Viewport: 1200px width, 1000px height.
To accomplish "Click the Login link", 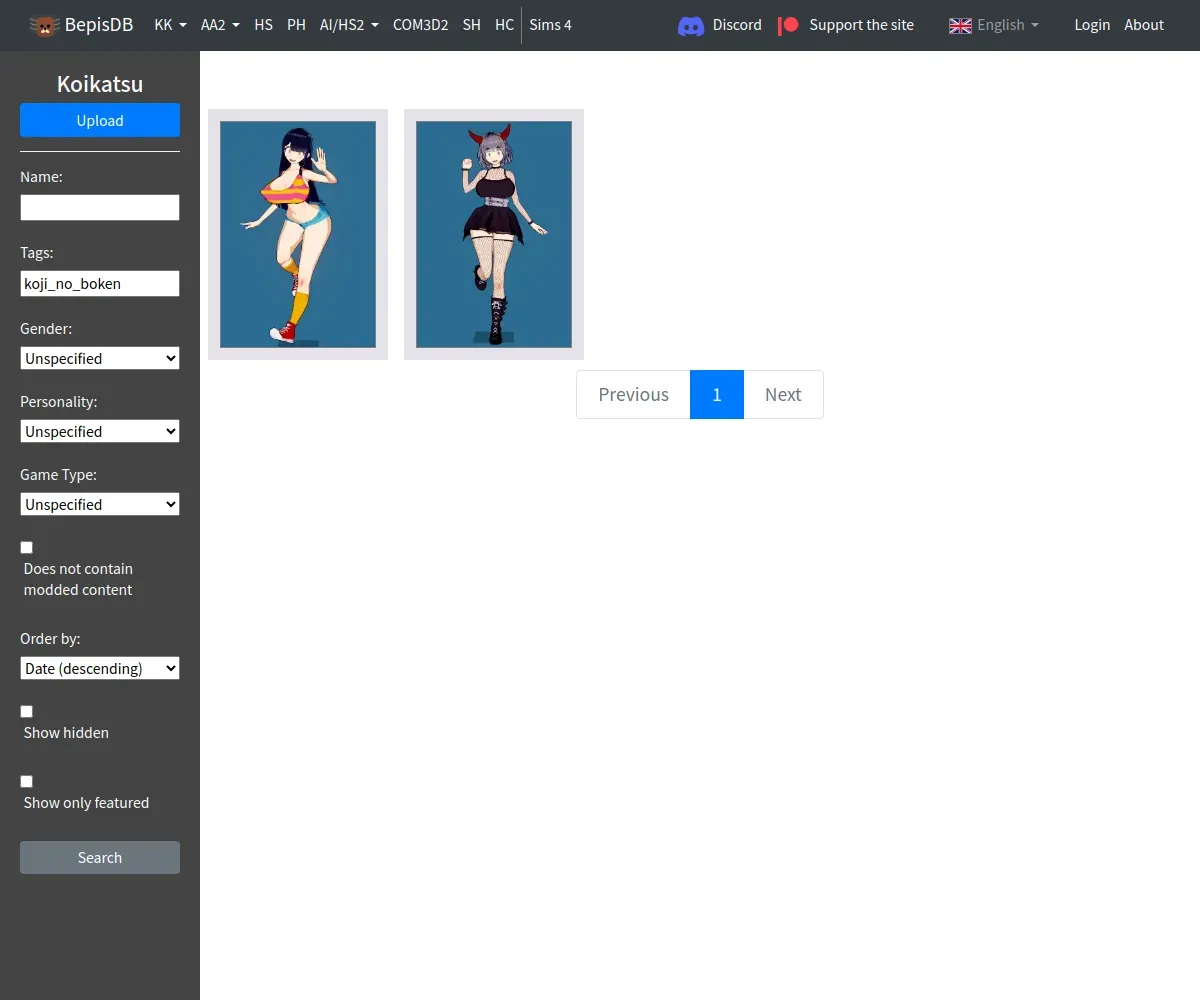I will (x=1092, y=25).
